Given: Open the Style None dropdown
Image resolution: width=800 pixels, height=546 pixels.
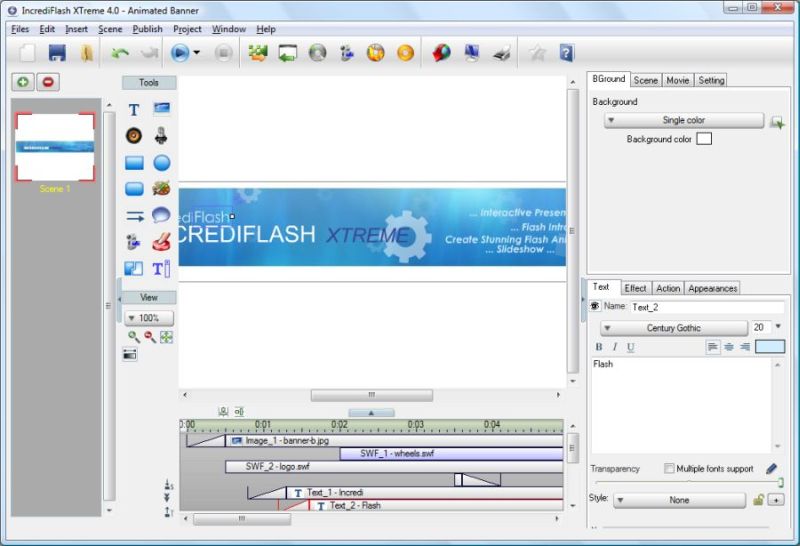Looking at the screenshot, I should (679, 501).
